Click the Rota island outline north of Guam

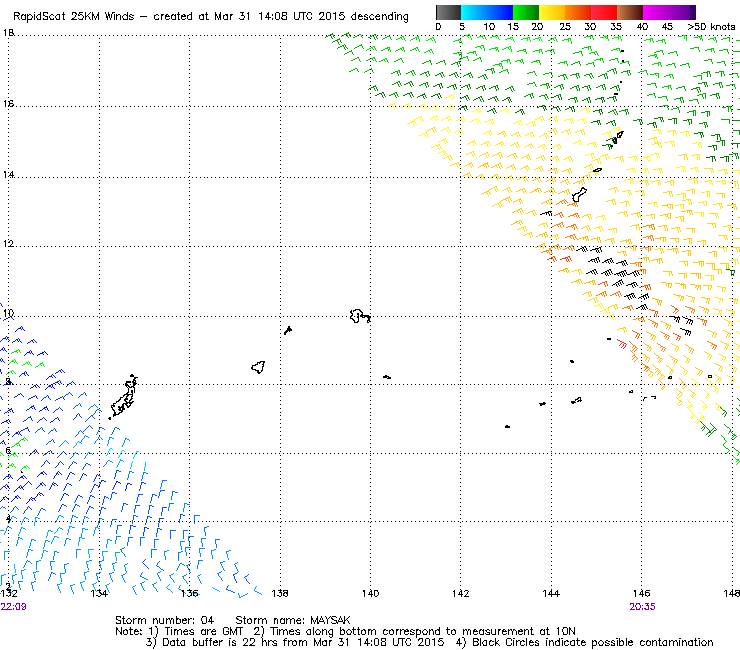[x=597, y=170]
